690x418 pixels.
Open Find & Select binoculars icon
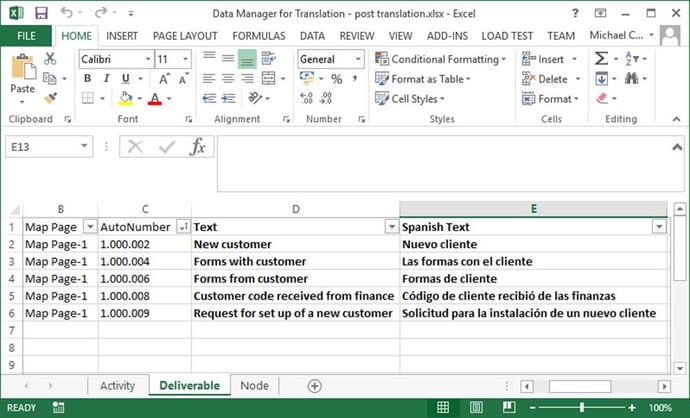[631, 79]
